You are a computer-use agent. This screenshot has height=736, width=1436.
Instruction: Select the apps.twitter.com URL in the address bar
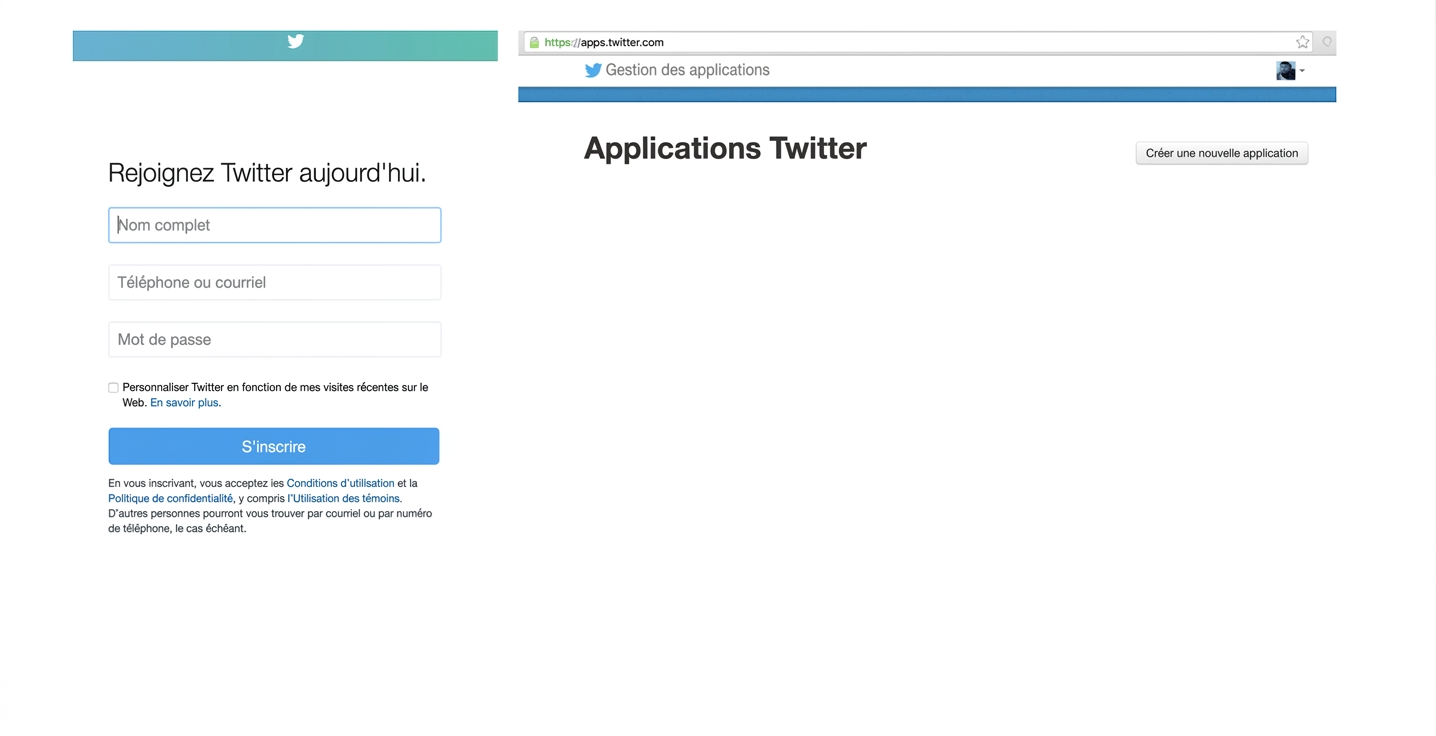[604, 42]
